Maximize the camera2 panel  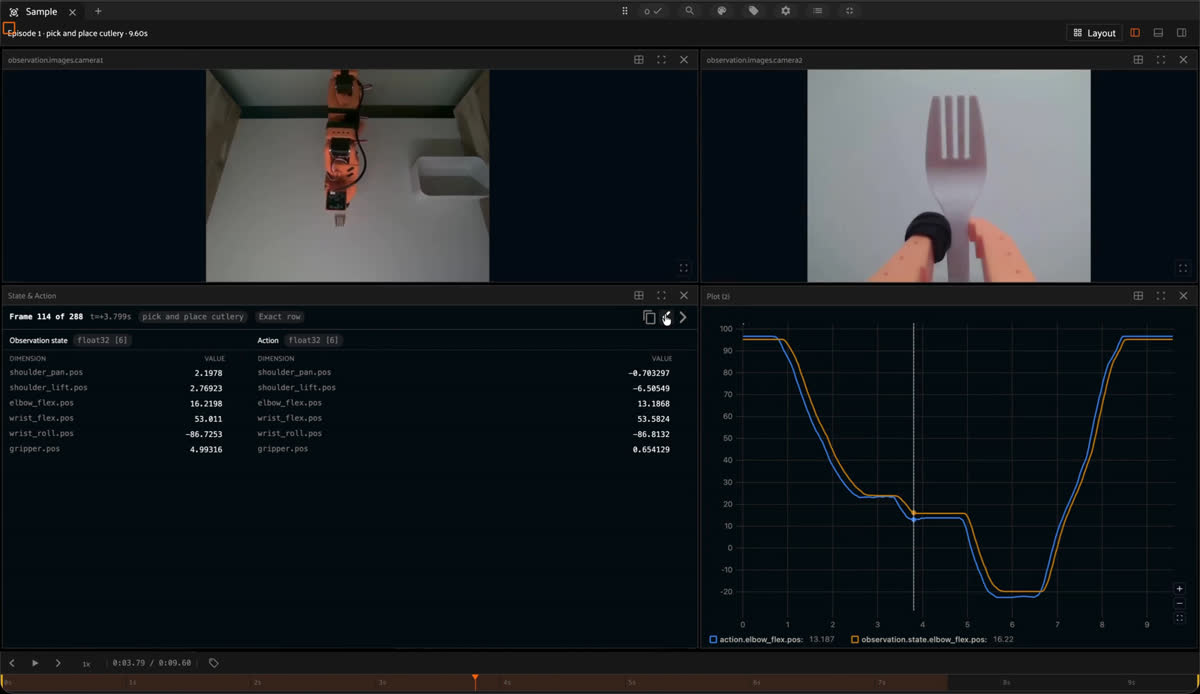1161,60
